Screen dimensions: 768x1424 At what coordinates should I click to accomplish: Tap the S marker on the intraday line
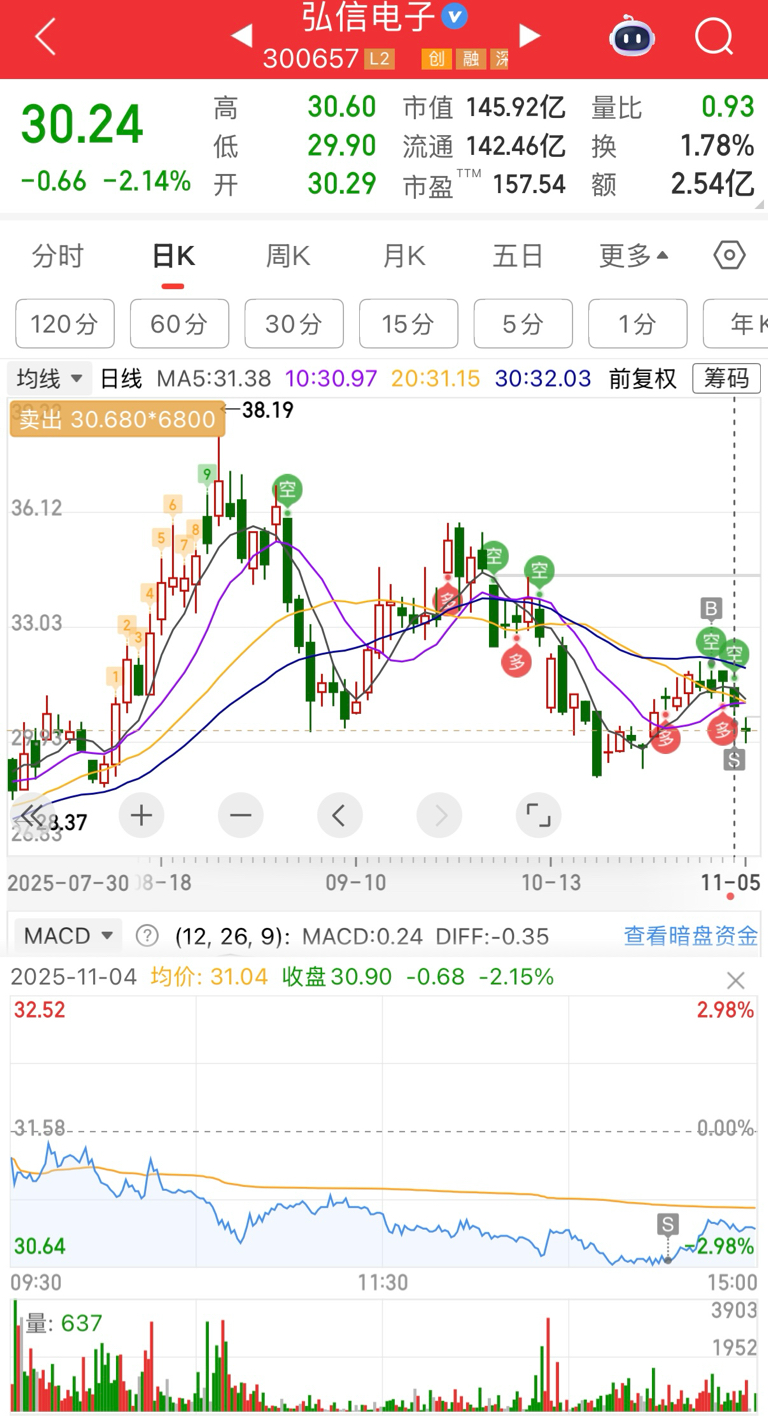click(x=667, y=1224)
